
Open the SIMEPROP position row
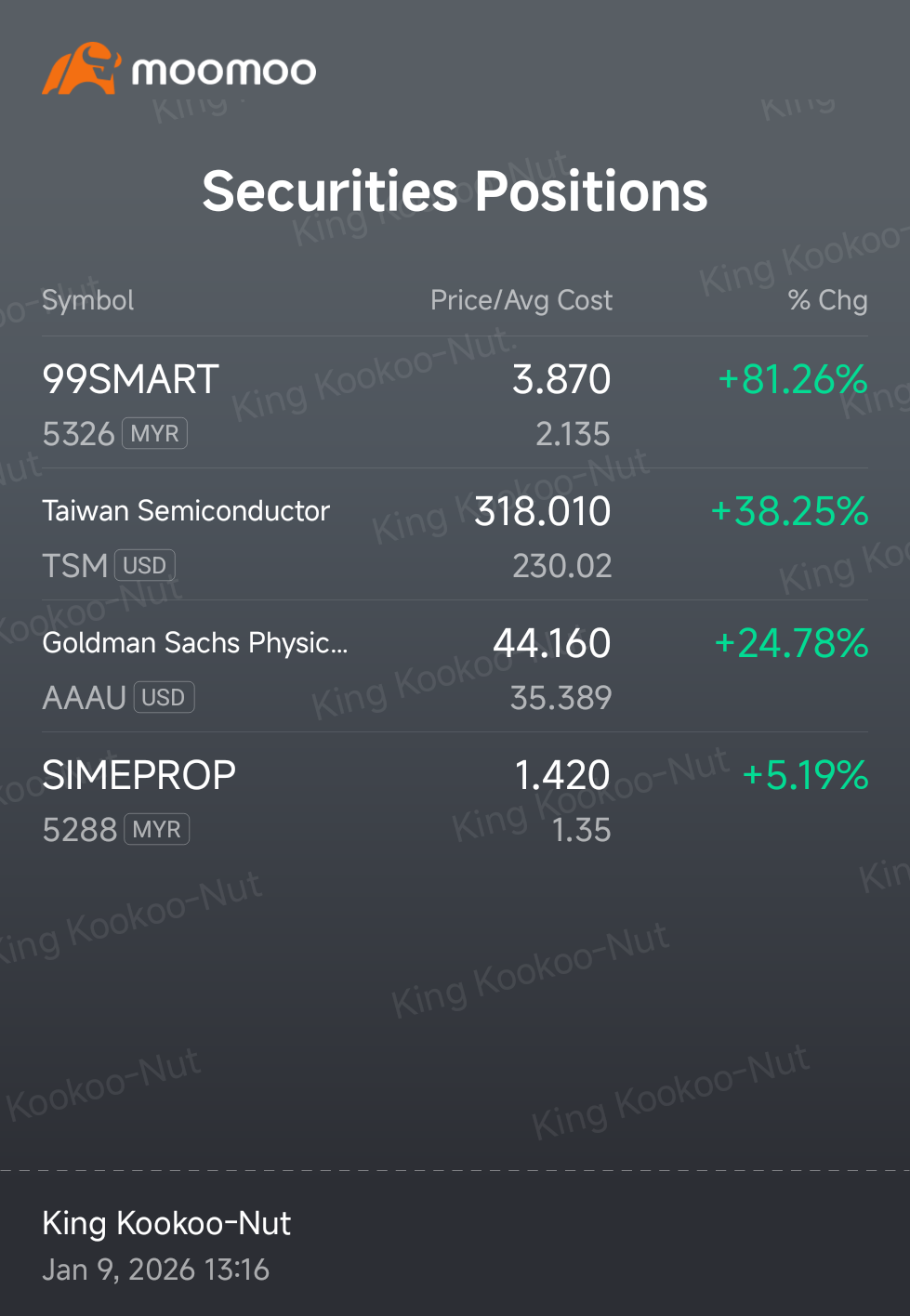coord(455,798)
